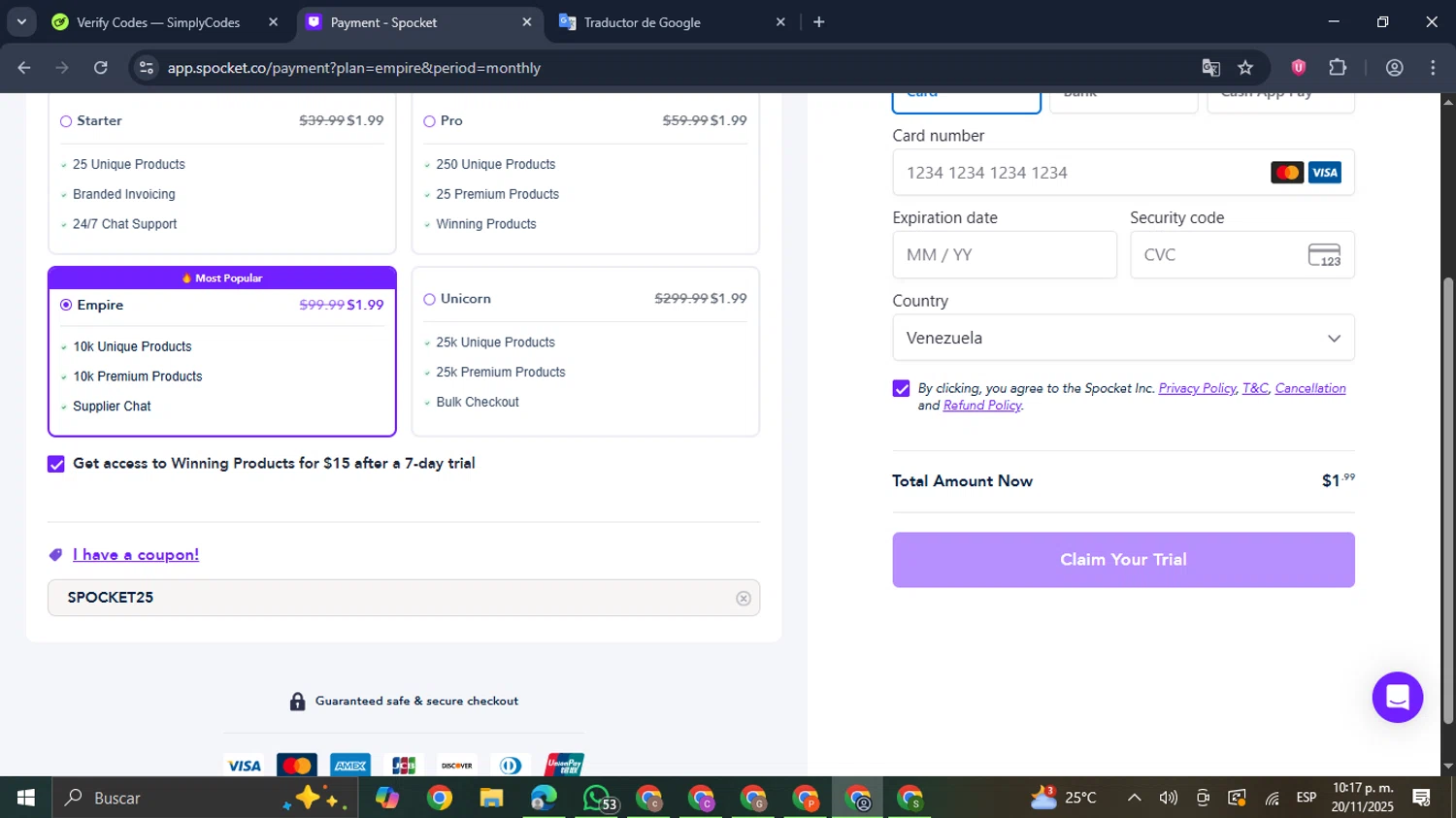Click the Discover payment logo

click(457, 766)
